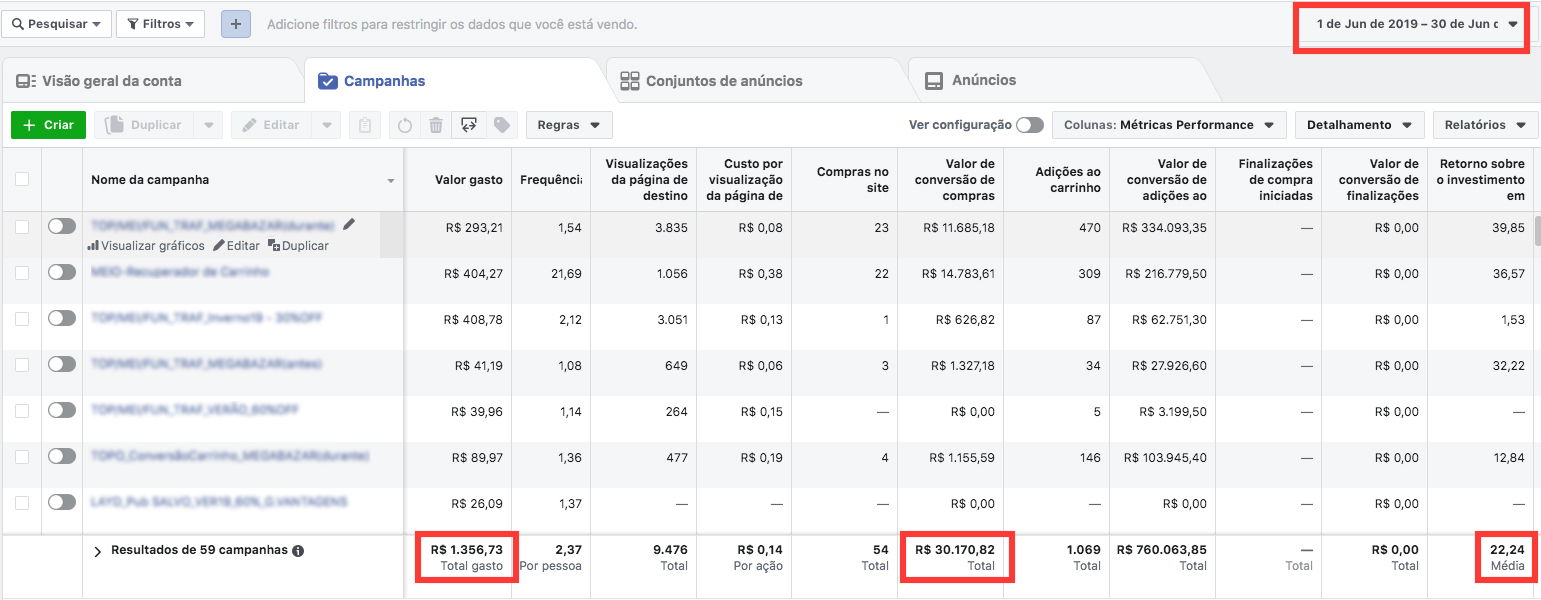The height and width of the screenshot is (600, 1541).
Task: Open the date range dropdown
Action: (1410, 24)
